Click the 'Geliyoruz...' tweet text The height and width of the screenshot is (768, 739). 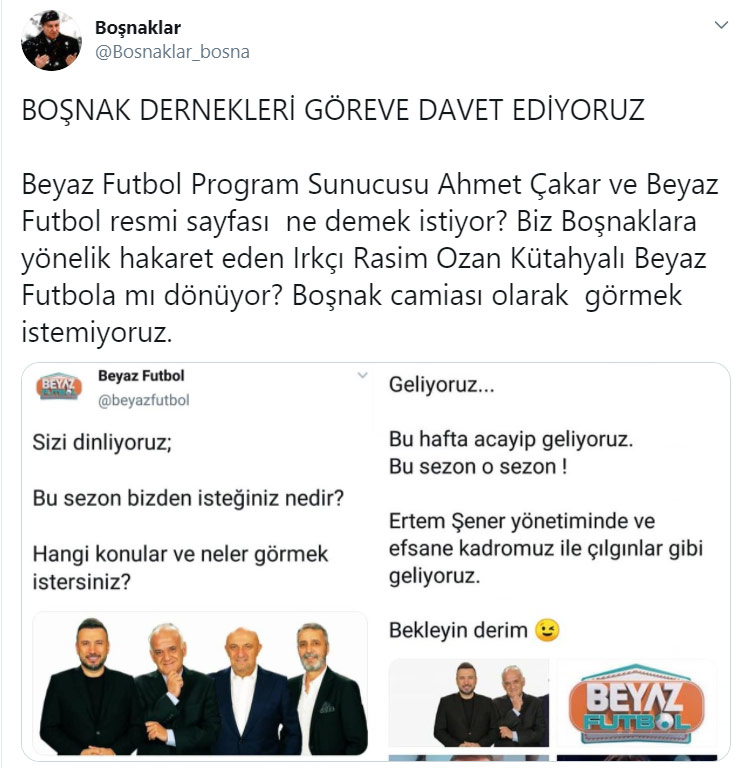point(442,385)
